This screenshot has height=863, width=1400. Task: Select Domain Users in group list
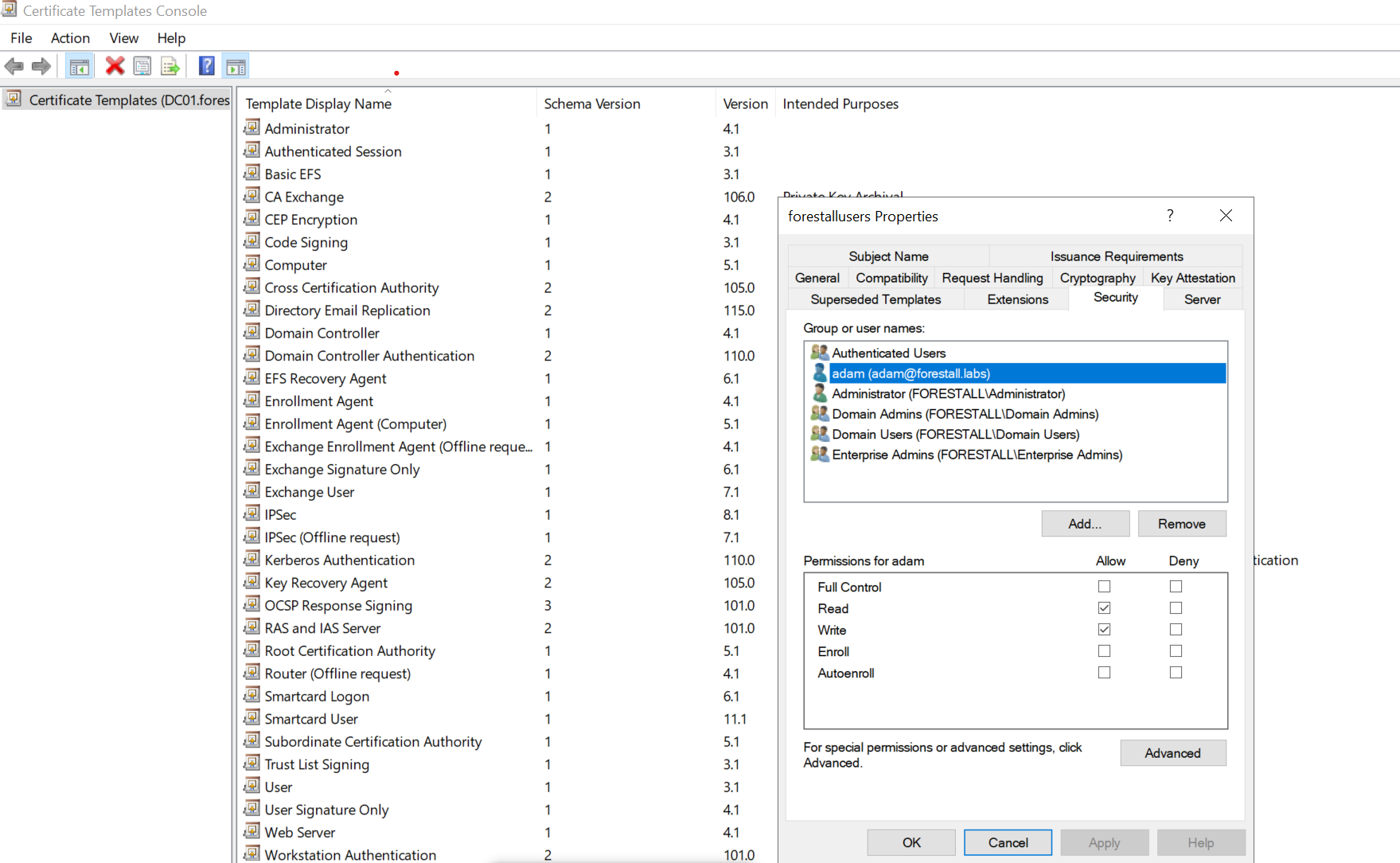[x=955, y=435]
